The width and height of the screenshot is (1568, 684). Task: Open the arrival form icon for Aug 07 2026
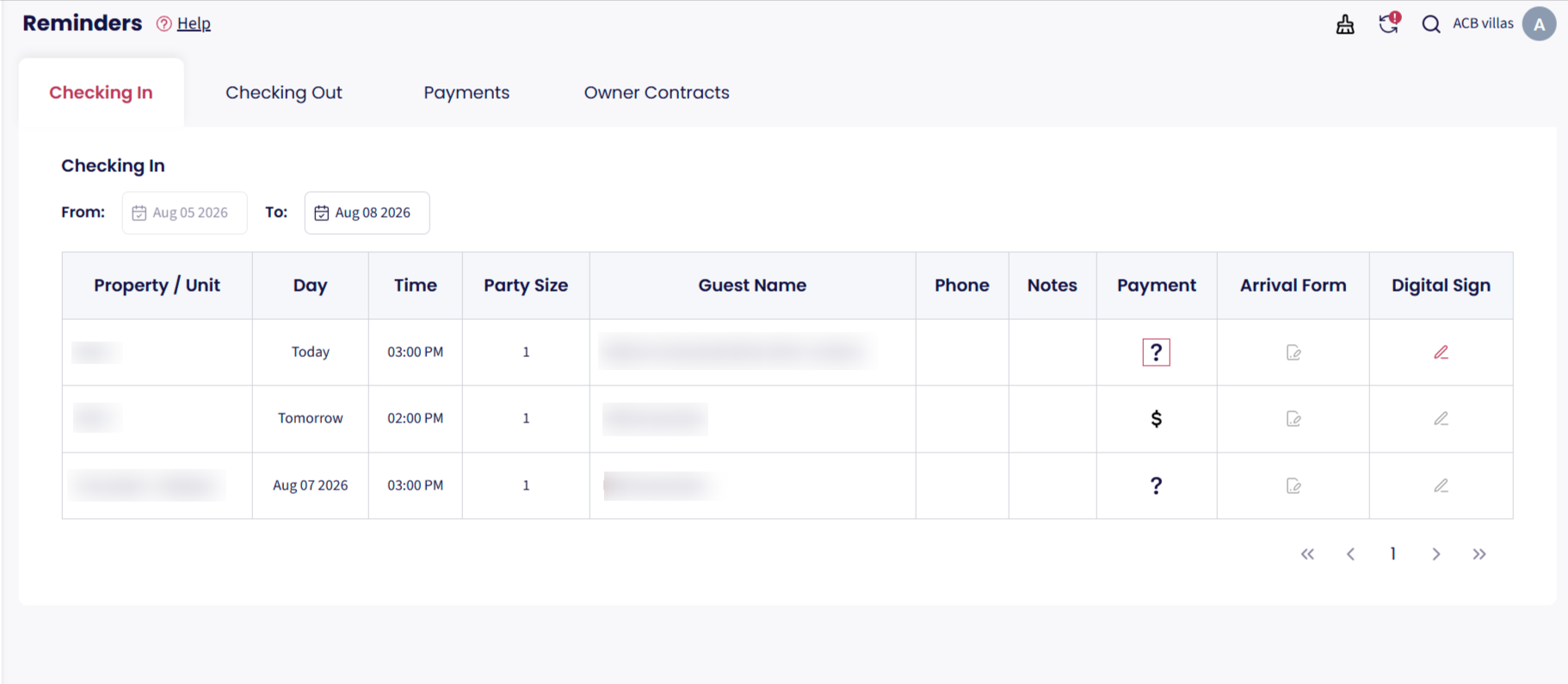pos(1293,486)
